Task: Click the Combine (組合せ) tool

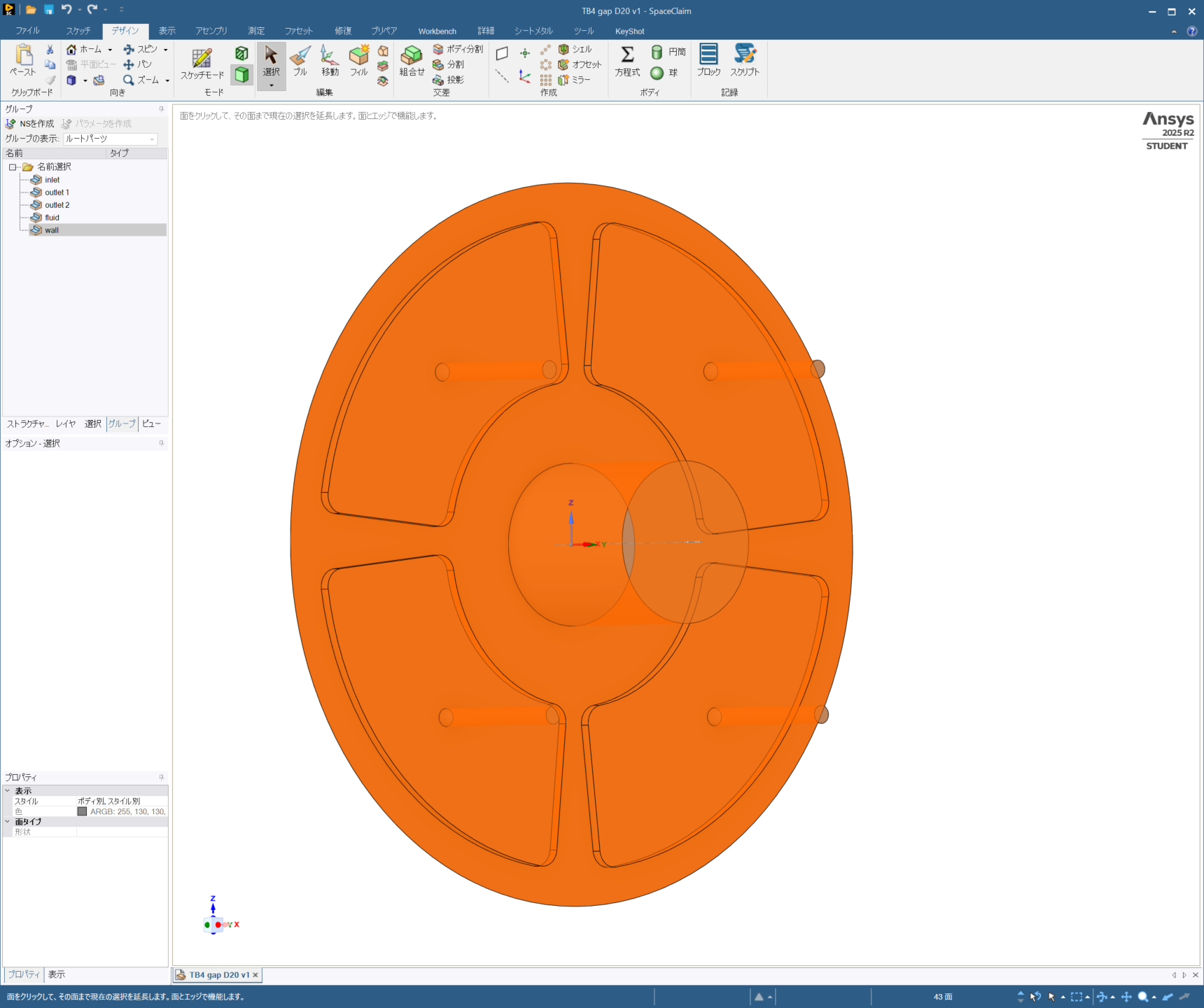Action: (x=412, y=60)
